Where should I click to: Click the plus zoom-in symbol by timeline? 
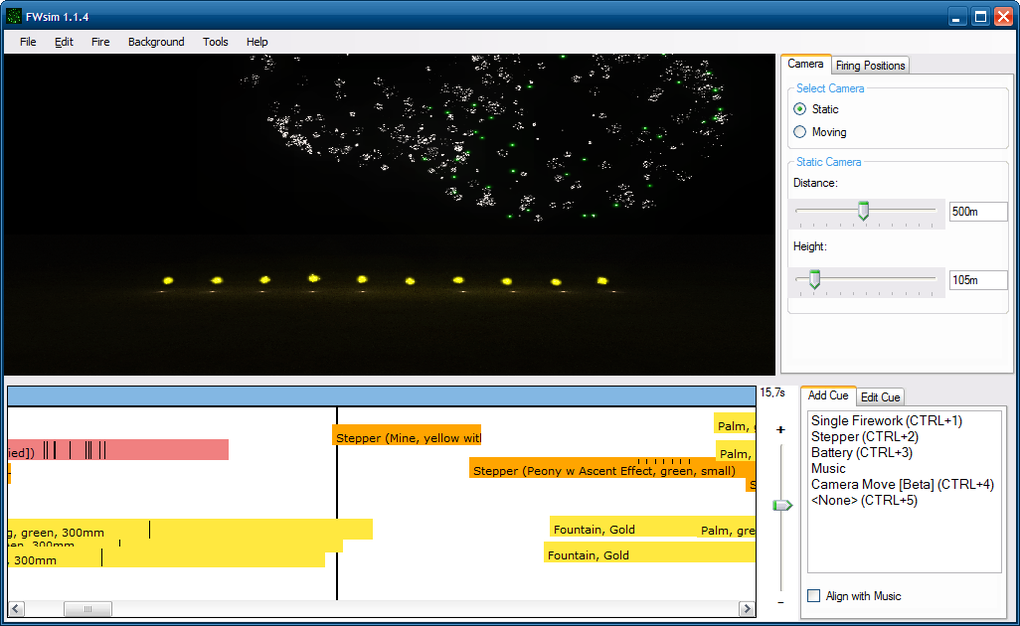781,429
